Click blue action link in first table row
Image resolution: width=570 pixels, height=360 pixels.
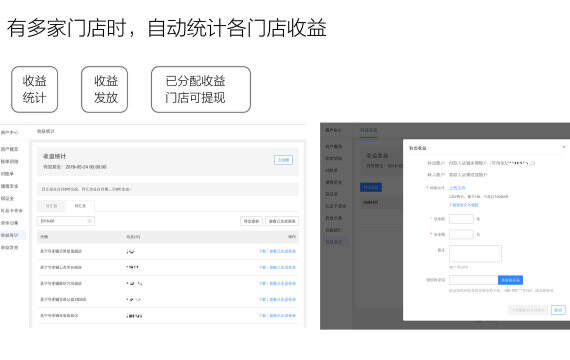(x=278, y=251)
